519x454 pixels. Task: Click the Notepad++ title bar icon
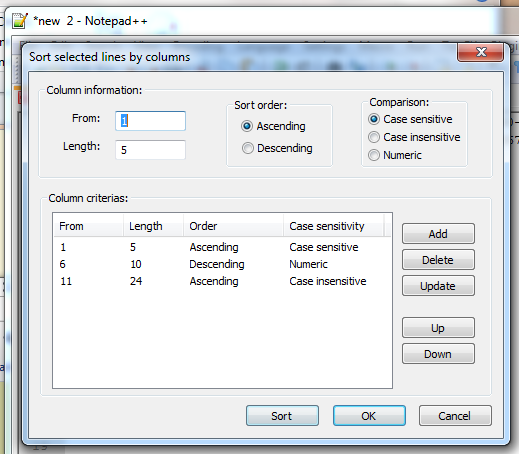(x=20, y=21)
